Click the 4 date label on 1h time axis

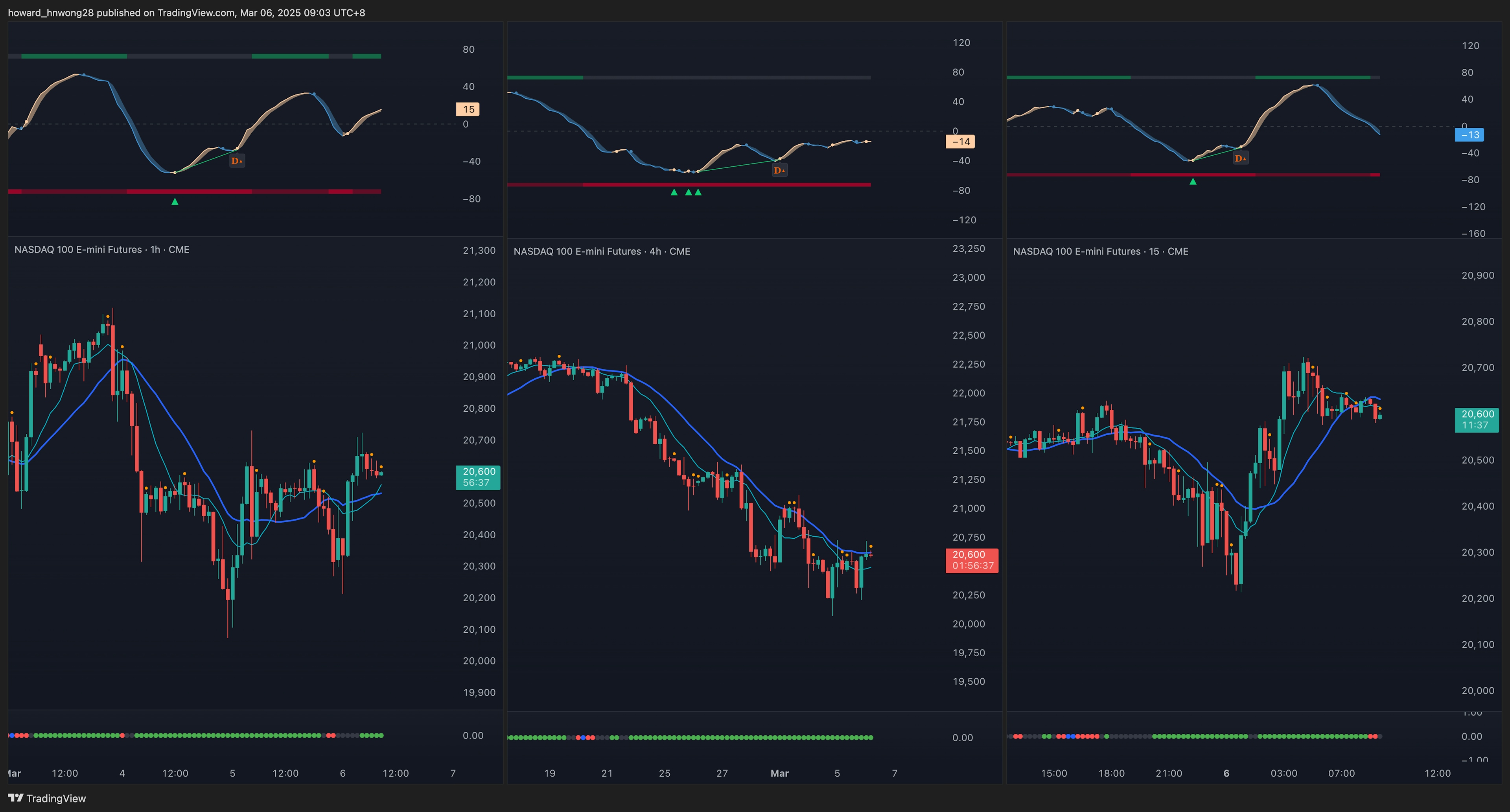[x=122, y=773]
